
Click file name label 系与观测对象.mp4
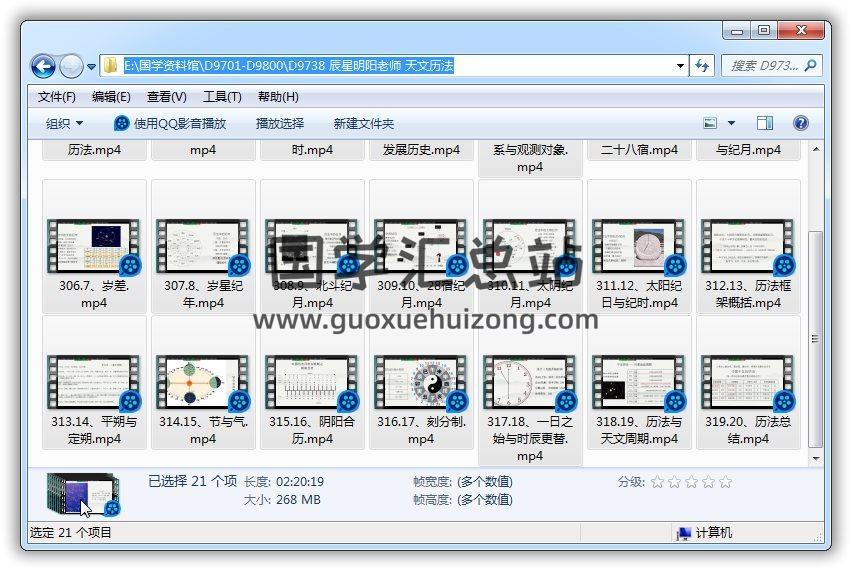point(530,158)
